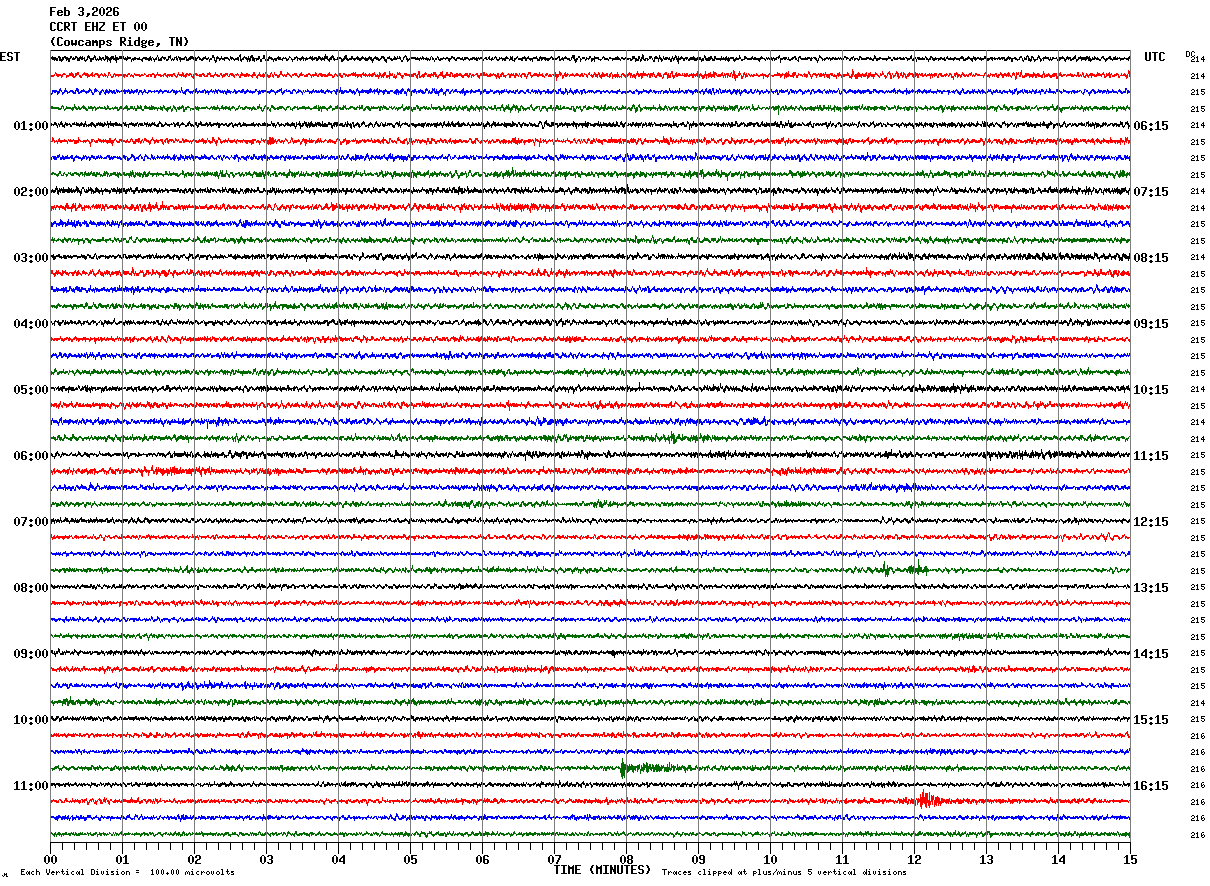Click minute tick label 01 on time axis
This screenshot has width=1210, height=886.
[122, 859]
